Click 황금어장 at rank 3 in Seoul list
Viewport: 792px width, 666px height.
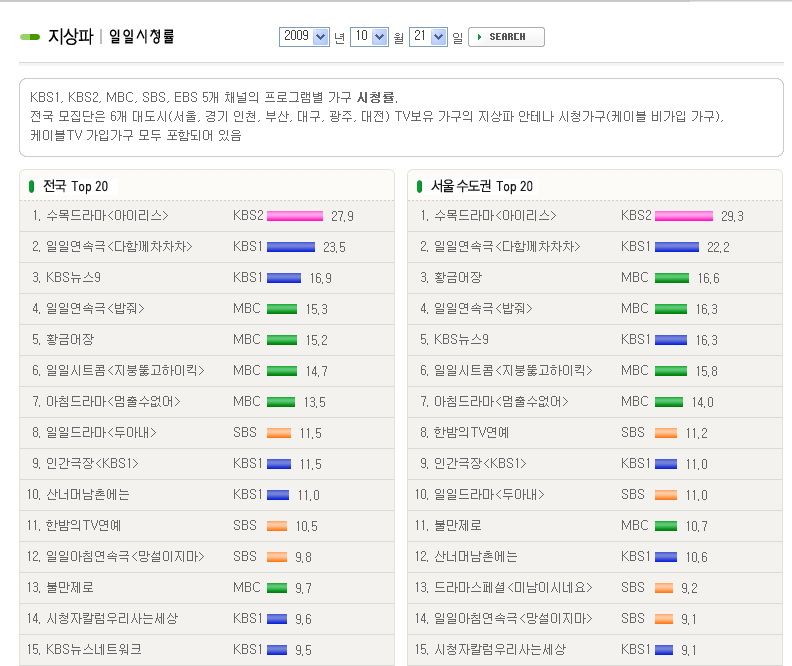pyautogui.click(x=458, y=277)
